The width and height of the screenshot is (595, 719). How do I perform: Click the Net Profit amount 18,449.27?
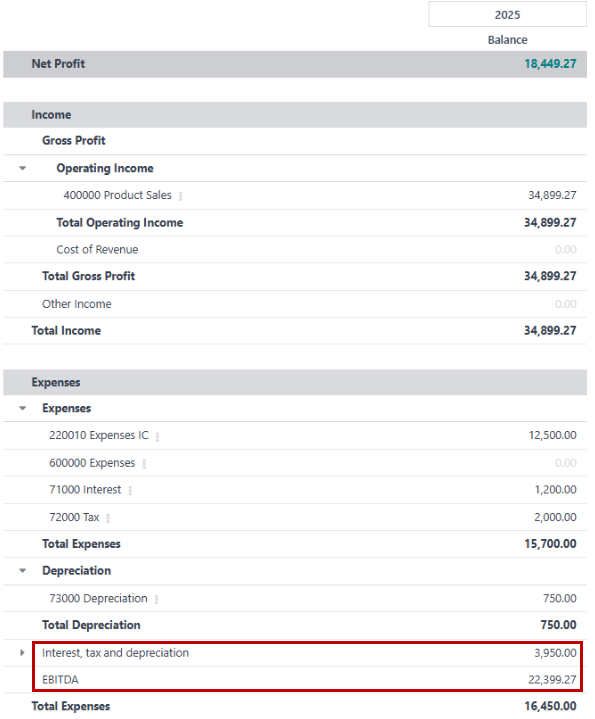pos(550,64)
